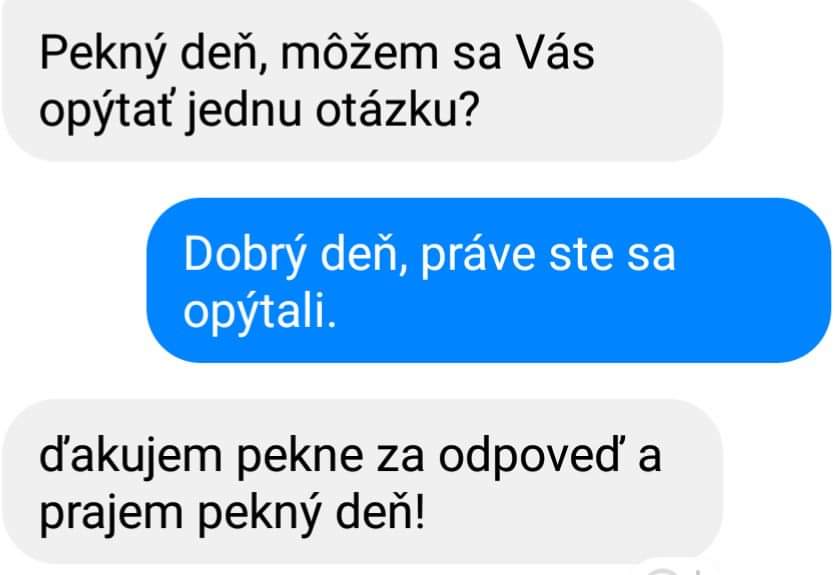Tap 'deň,' in the blue reply bubble
Image resolution: width=835 pixels, height=575 pixels.
[364, 256]
